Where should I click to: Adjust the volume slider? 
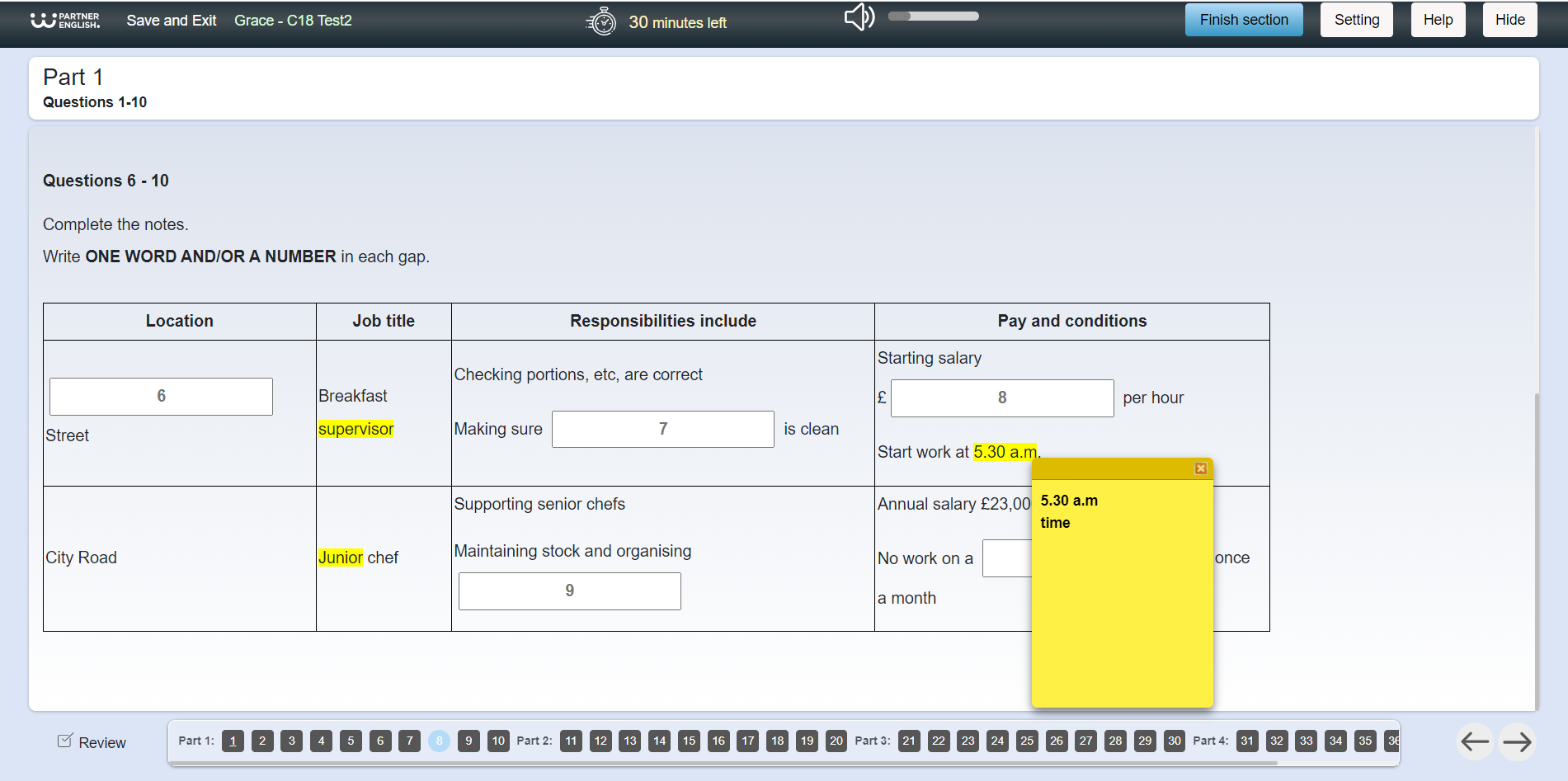pos(933,16)
